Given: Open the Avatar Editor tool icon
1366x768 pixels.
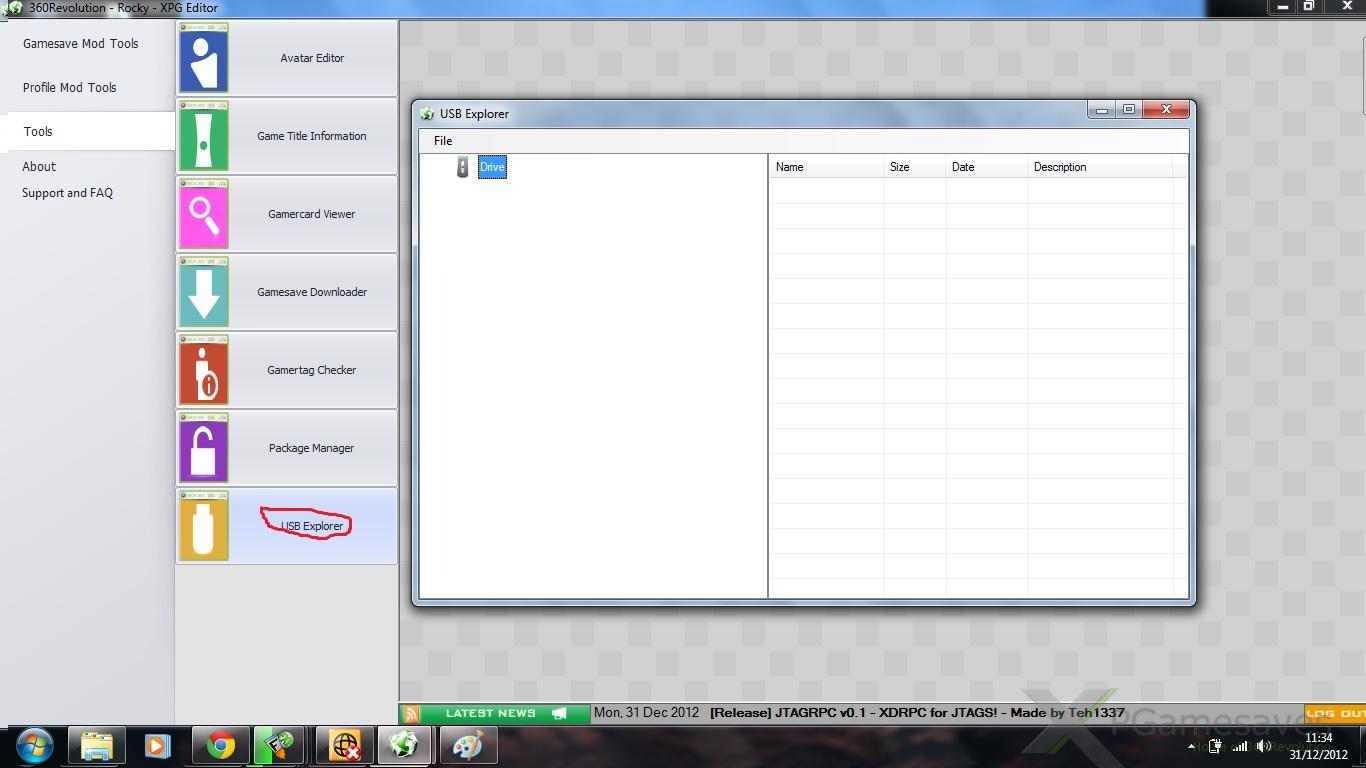Looking at the screenshot, I should click(204, 59).
